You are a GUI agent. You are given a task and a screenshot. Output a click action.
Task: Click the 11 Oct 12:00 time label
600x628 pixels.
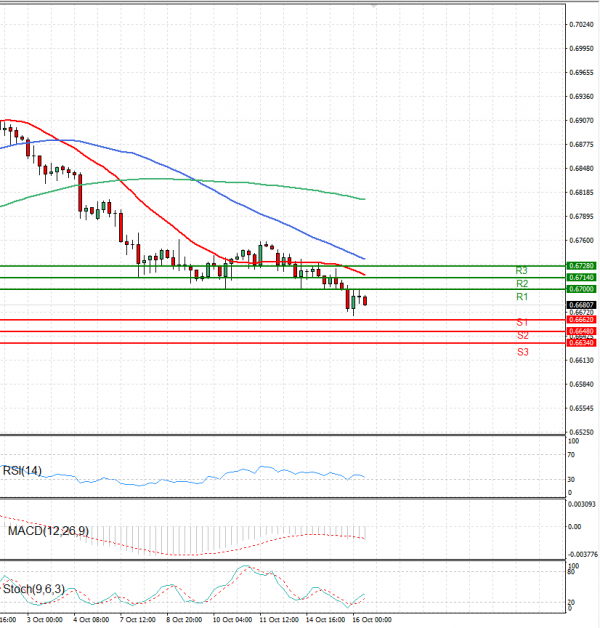(279, 620)
